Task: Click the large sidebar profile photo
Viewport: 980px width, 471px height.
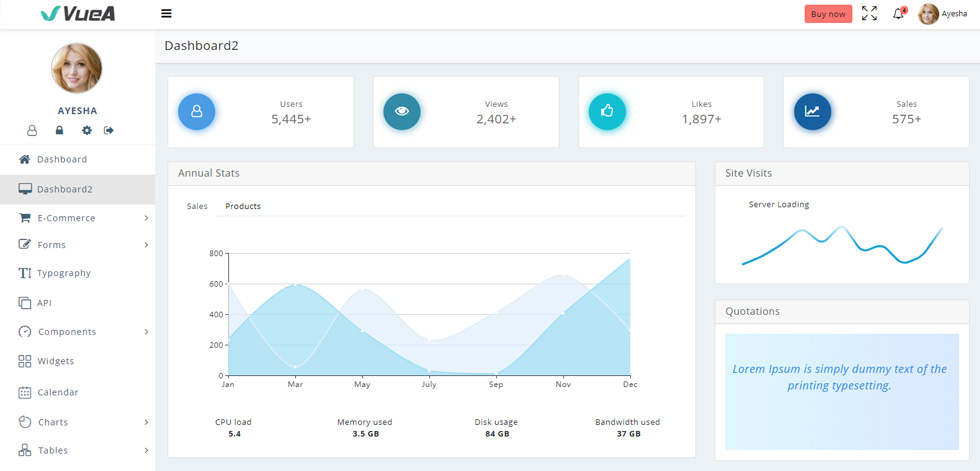Action: (x=77, y=68)
